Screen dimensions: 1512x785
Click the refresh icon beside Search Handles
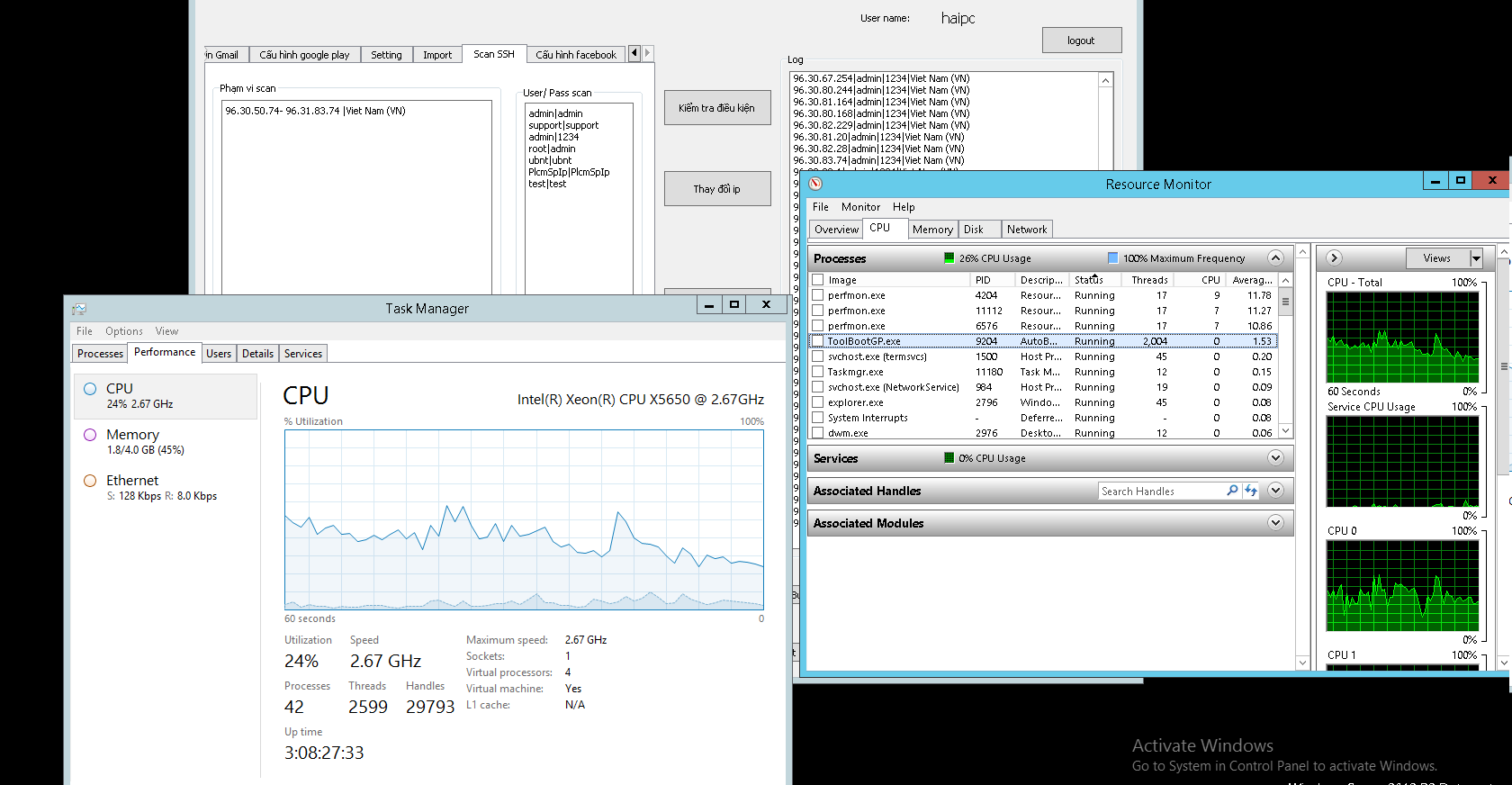pos(1250,491)
